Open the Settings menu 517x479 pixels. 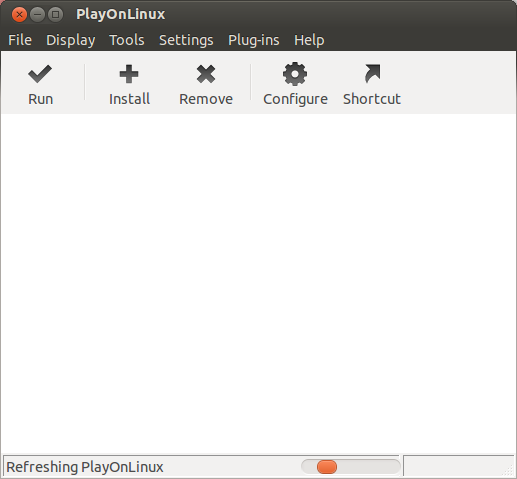coord(186,40)
